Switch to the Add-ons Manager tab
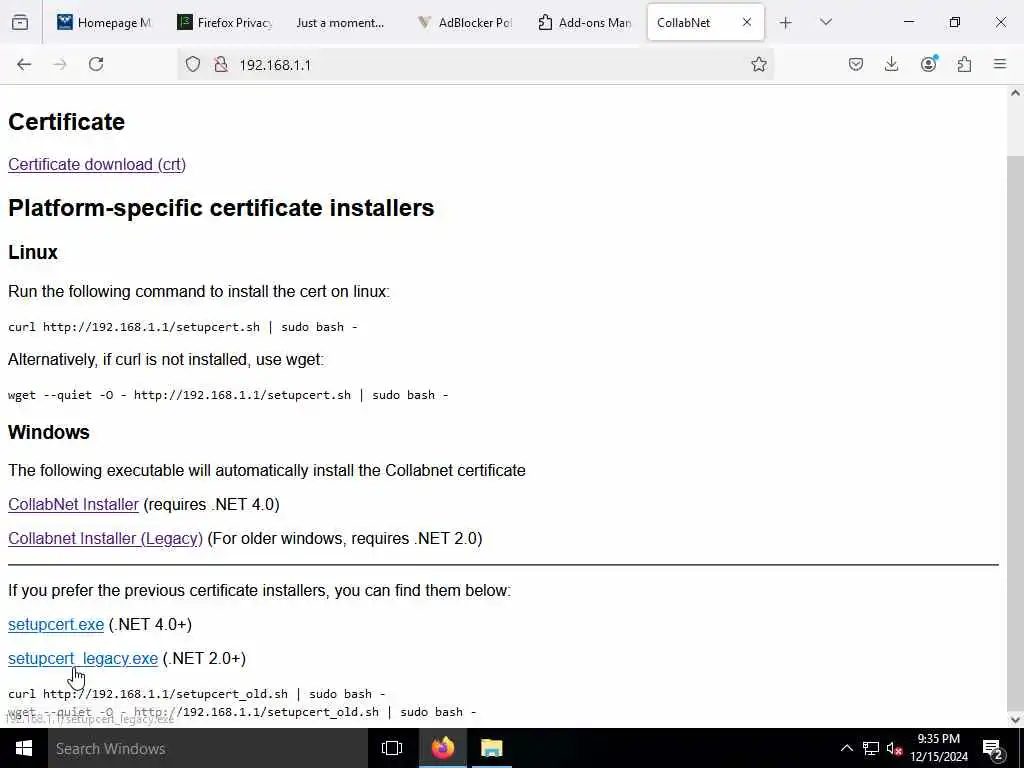1024x768 pixels. (x=584, y=23)
